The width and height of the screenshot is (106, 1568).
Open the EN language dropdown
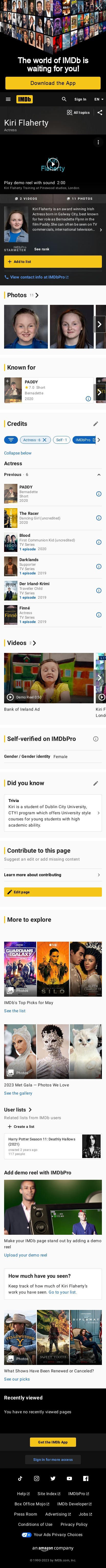pos(99,99)
